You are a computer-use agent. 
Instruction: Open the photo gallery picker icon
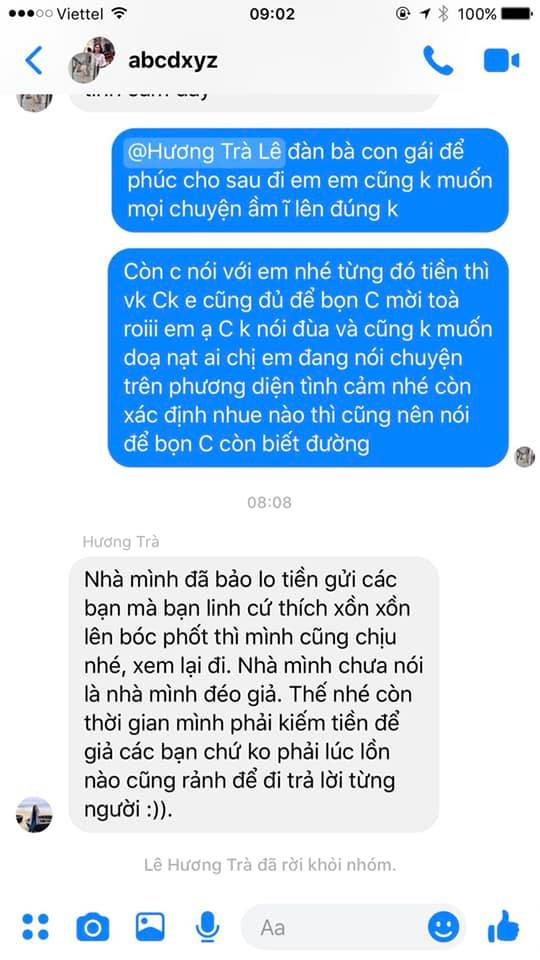point(150,926)
